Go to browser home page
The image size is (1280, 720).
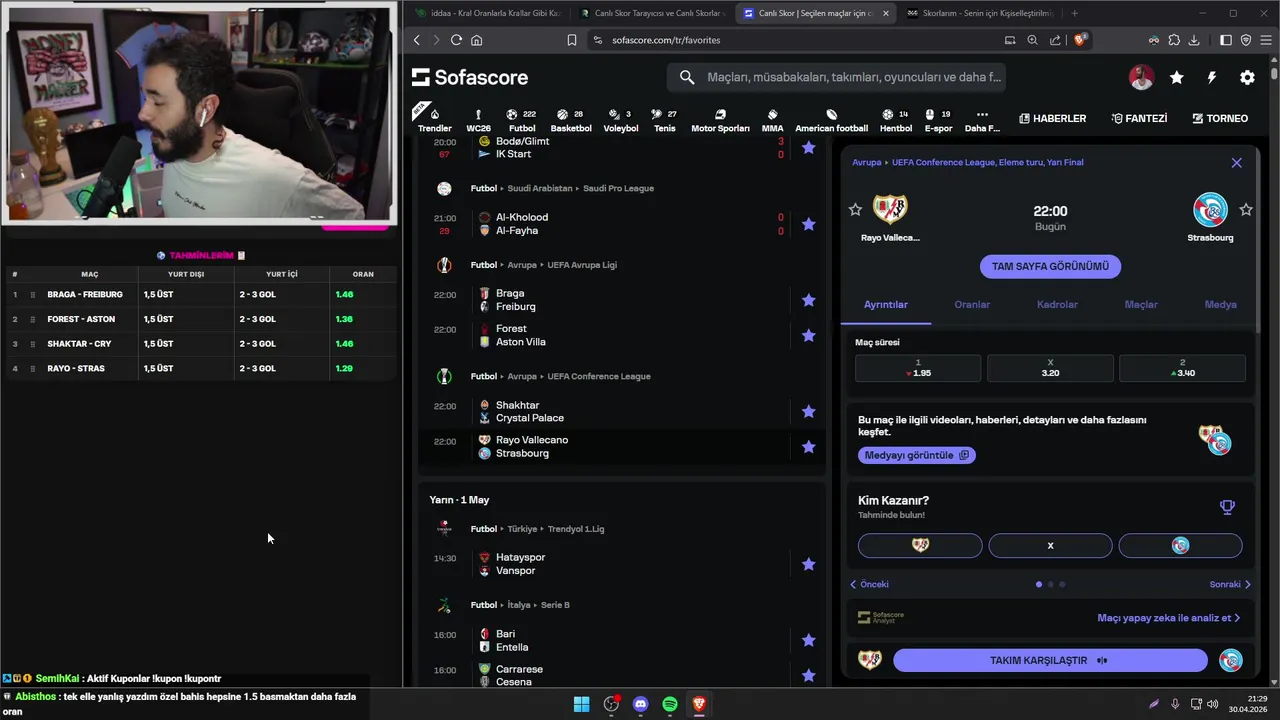tap(476, 40)
